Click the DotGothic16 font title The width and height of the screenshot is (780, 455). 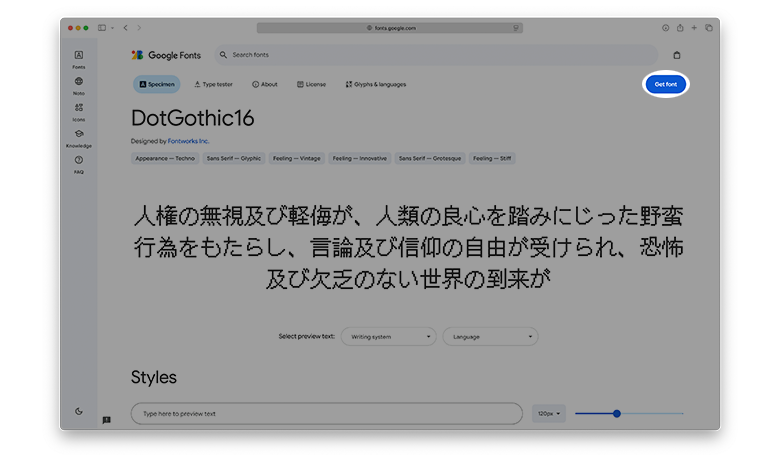pyautogui.click(x=193, y=118)
